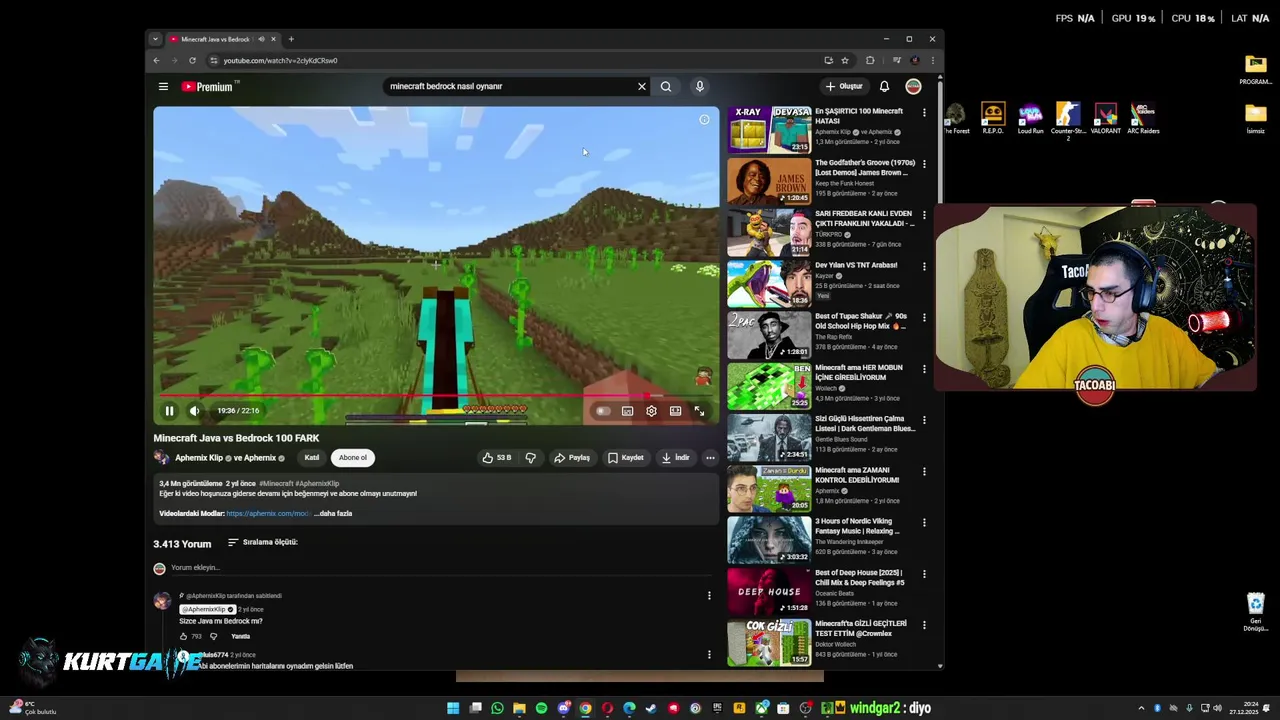Open Steam from taskbar
This screenshot has width=1280, height=720.
[x=651, y=708]
